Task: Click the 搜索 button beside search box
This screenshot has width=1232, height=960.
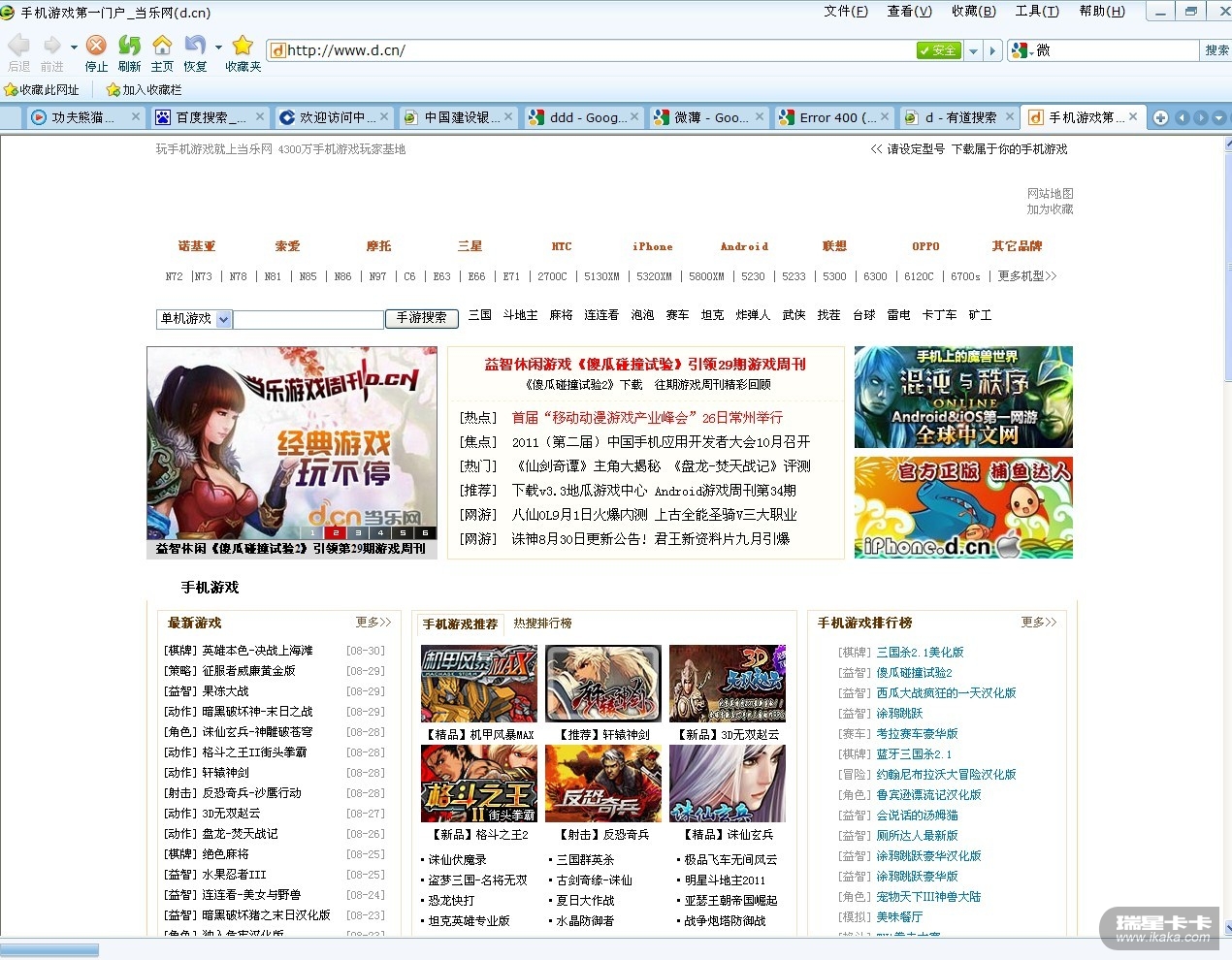Action: (1216, 50)
